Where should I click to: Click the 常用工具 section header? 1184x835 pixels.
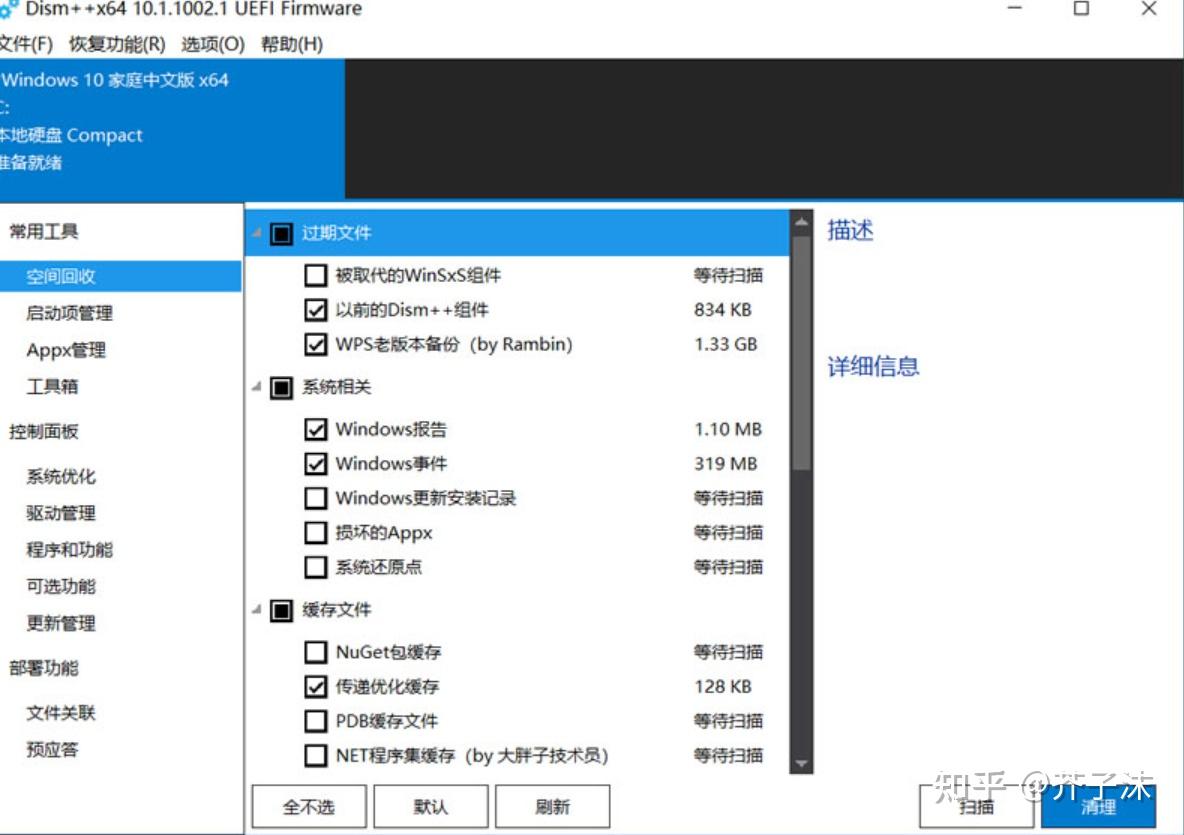[44, 232]
